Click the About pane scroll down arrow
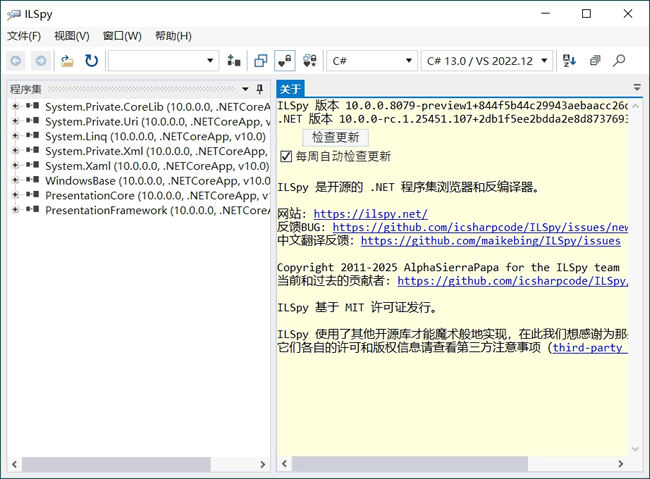Viewport: 650px width, 479px height. [635, 449]
